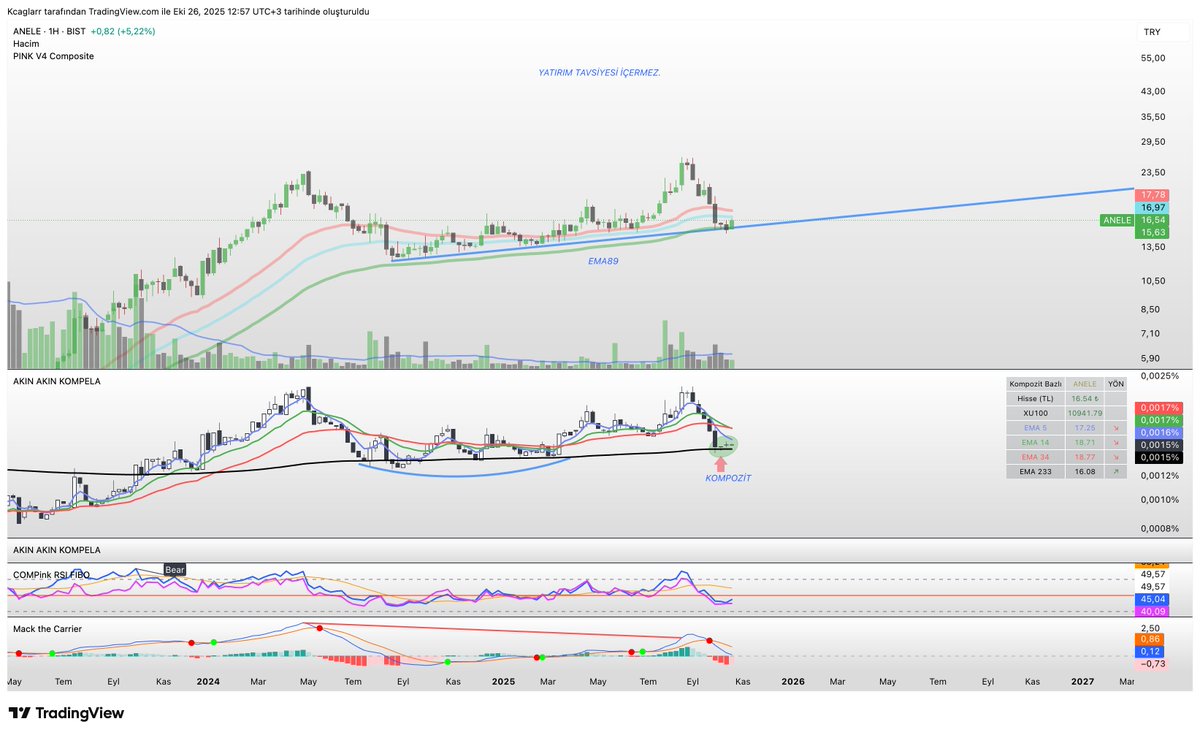
Task: Click the EMA89 text annotation
Action: click(x=602, y=260)
